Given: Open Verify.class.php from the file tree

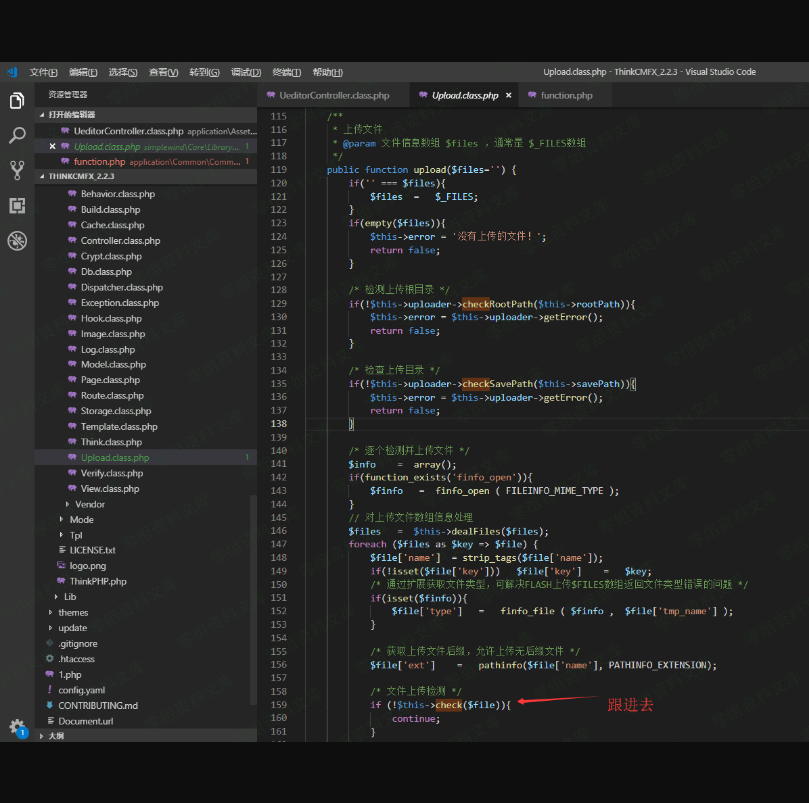Looking at the screenshot, I should pyautogui.click(x=111, y=473).
